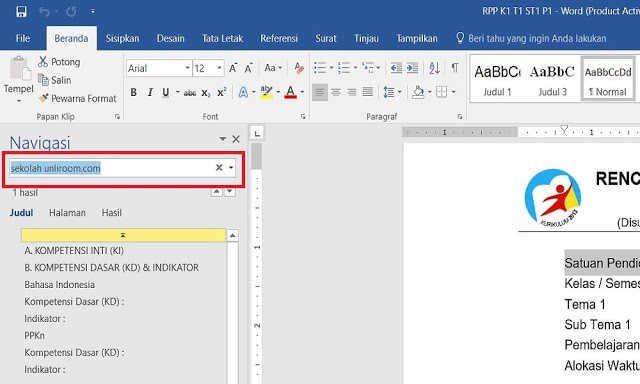Open the Font dialog launcher

coord(303,117)
